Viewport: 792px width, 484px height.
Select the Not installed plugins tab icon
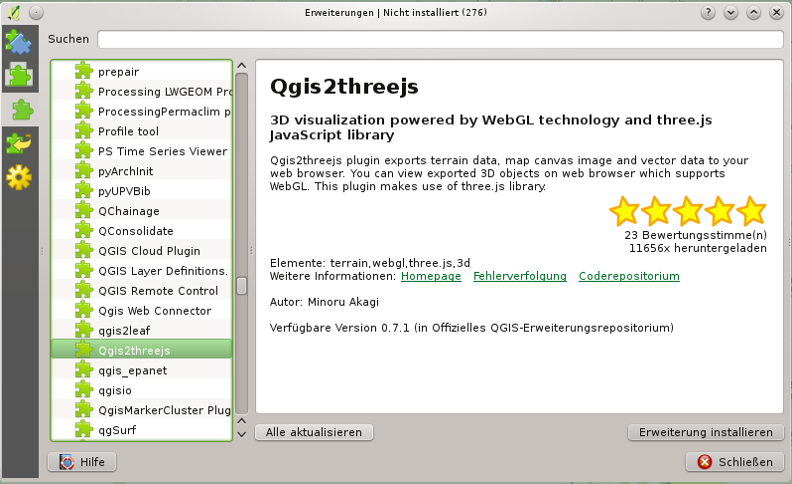pyautogui.click(x=22, y=110)
